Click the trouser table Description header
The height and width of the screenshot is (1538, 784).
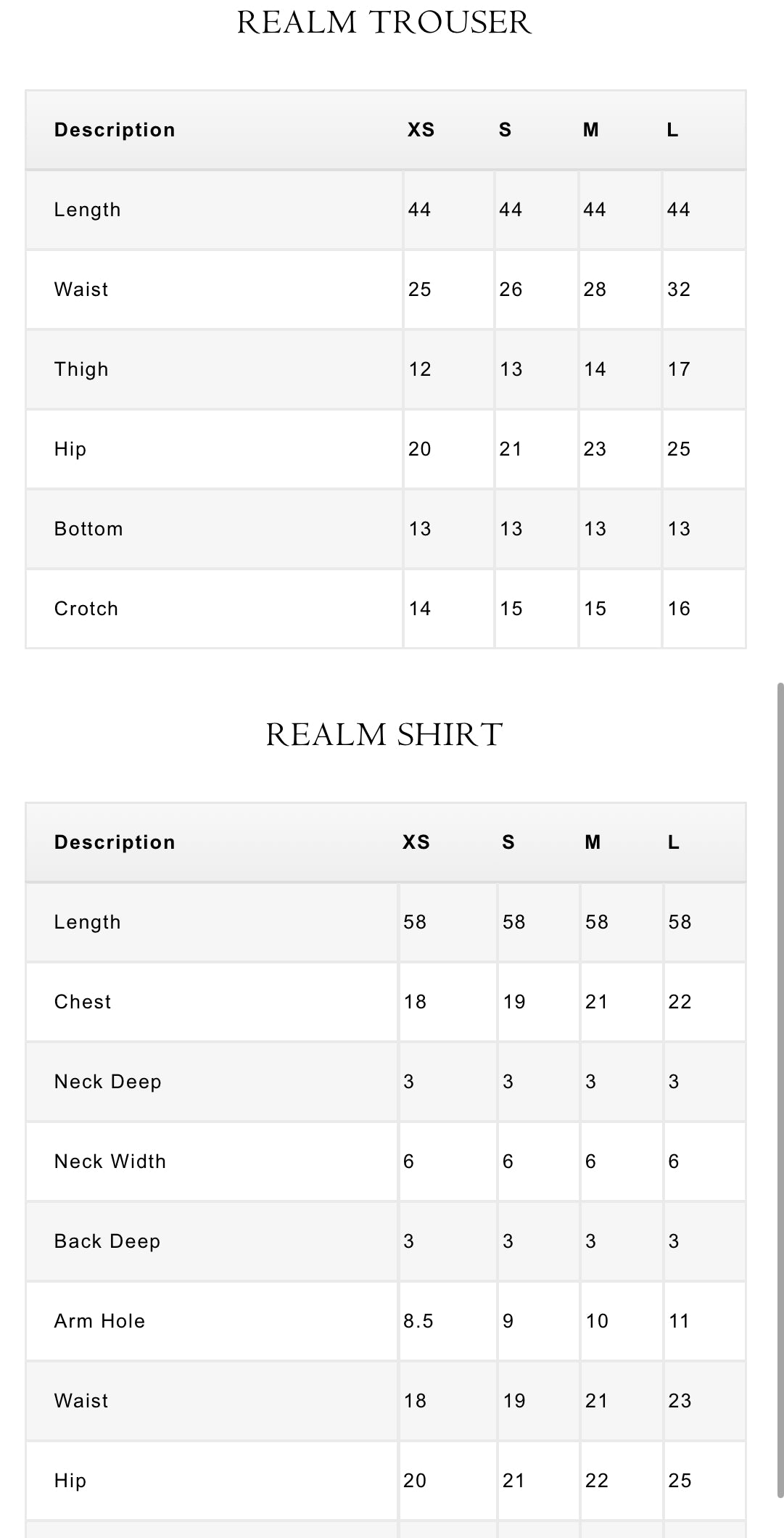coord(115,130)
